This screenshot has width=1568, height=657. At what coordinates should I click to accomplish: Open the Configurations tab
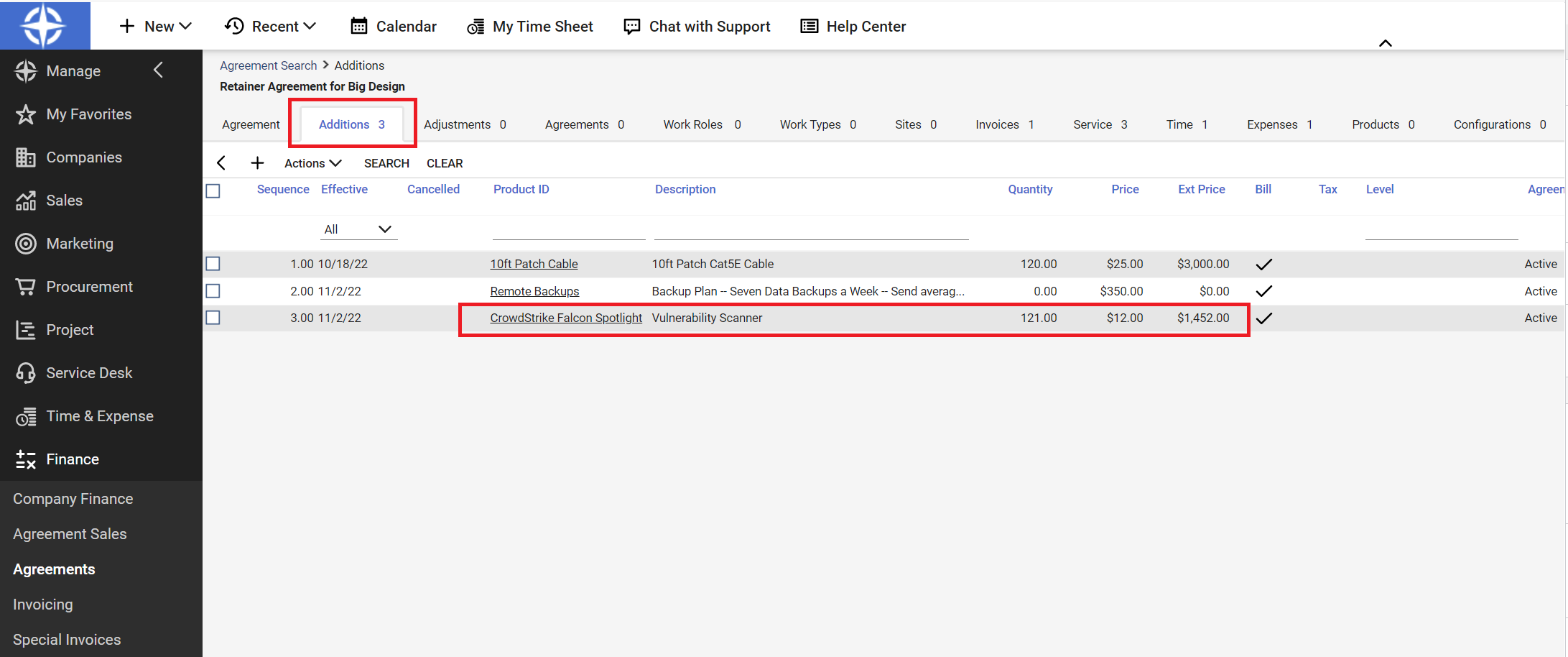[x=1500, y=124]
